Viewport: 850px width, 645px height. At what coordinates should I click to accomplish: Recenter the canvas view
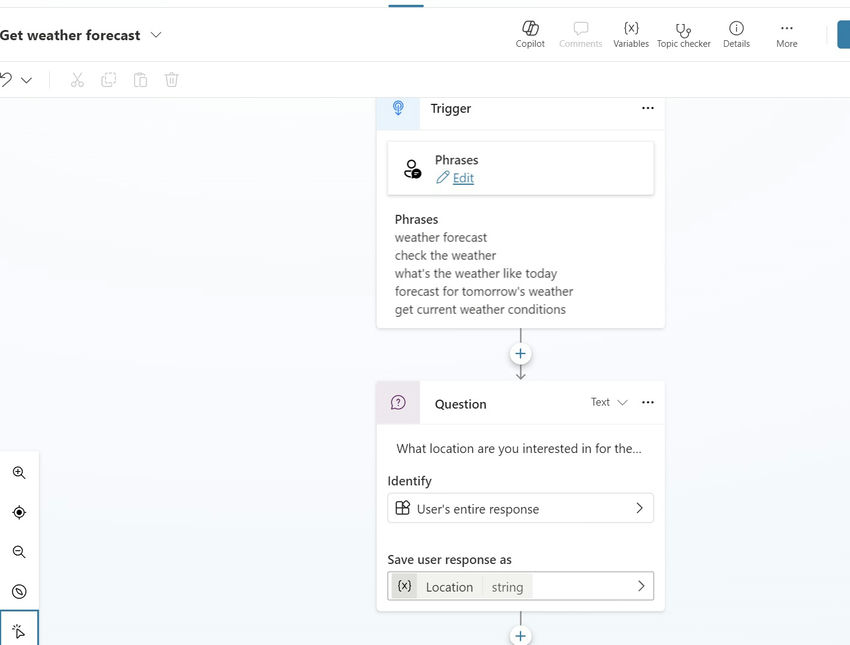click(19, 512)
